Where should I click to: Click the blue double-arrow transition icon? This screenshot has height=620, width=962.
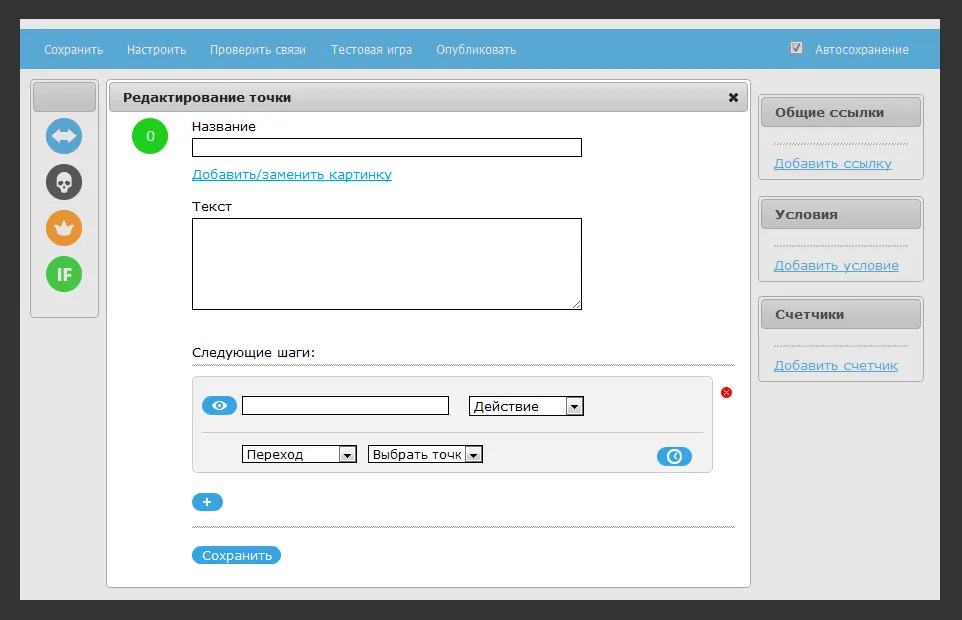[64, 136]
